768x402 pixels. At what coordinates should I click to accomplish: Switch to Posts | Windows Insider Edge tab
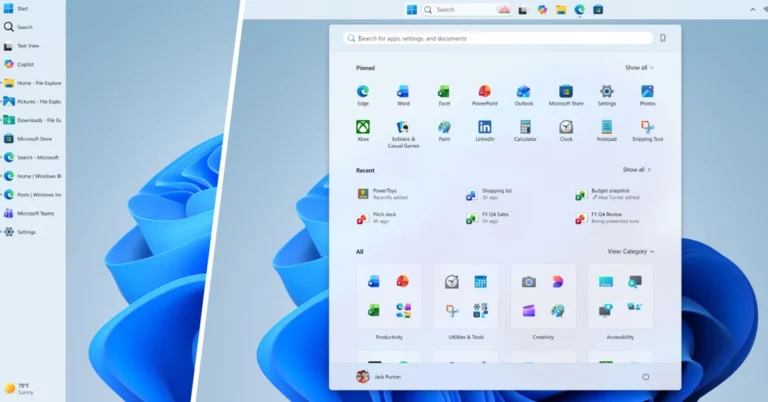32,195
